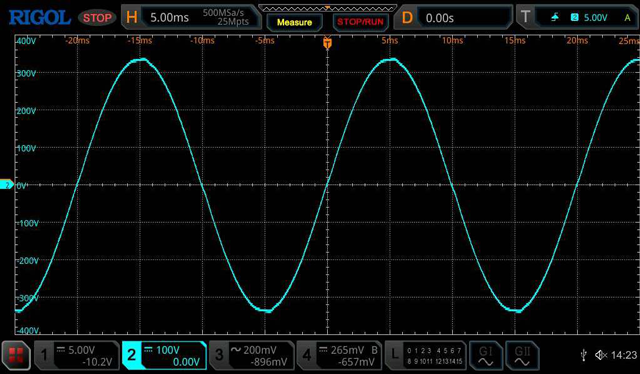This screenshot has width=640, height=374.
Task: Select active channel 2 100V tab
Action: pyautogui.click(x=164, y=356)
